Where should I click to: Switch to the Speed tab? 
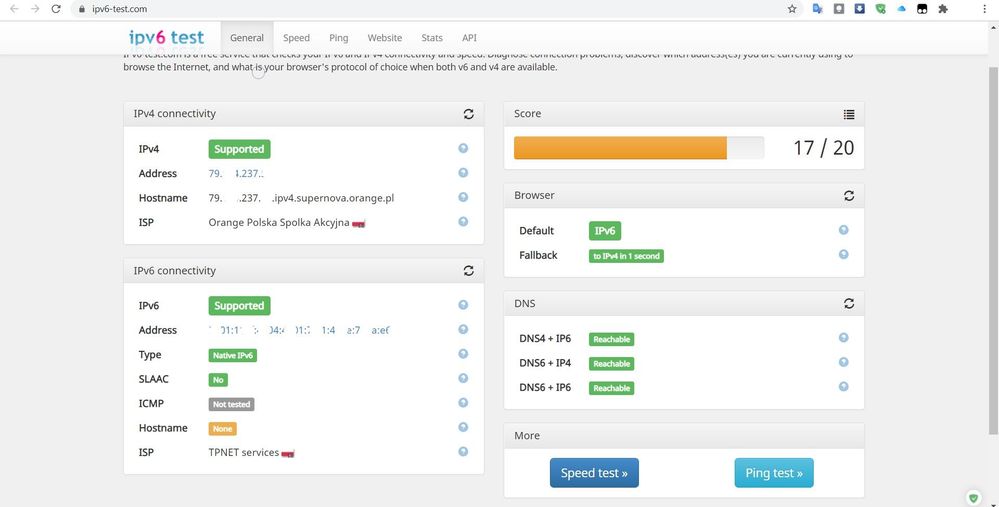tap(296, 38)
